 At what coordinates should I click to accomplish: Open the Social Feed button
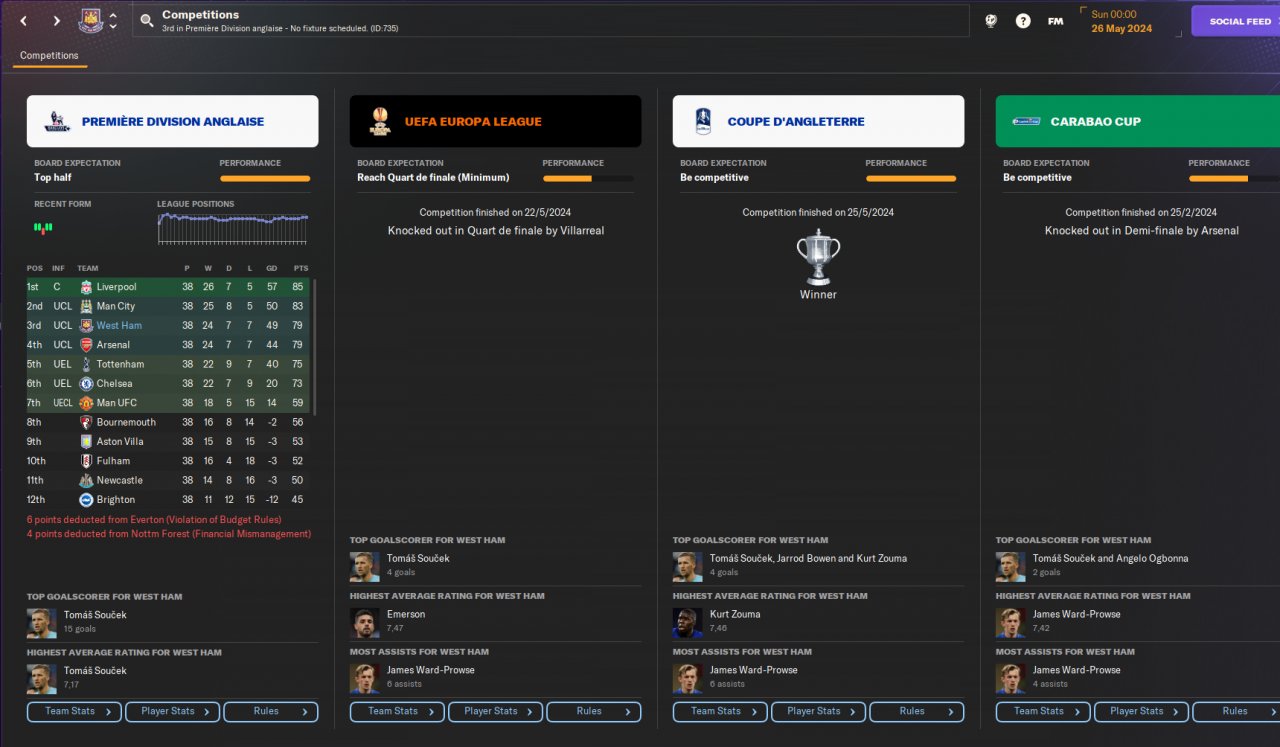pos(1236,21)
